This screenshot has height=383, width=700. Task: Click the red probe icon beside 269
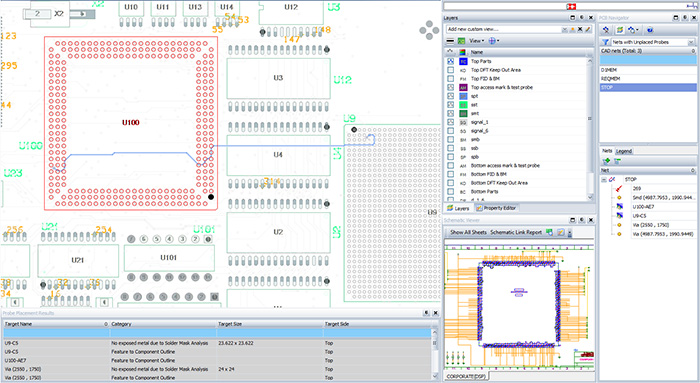coord(619,188)
